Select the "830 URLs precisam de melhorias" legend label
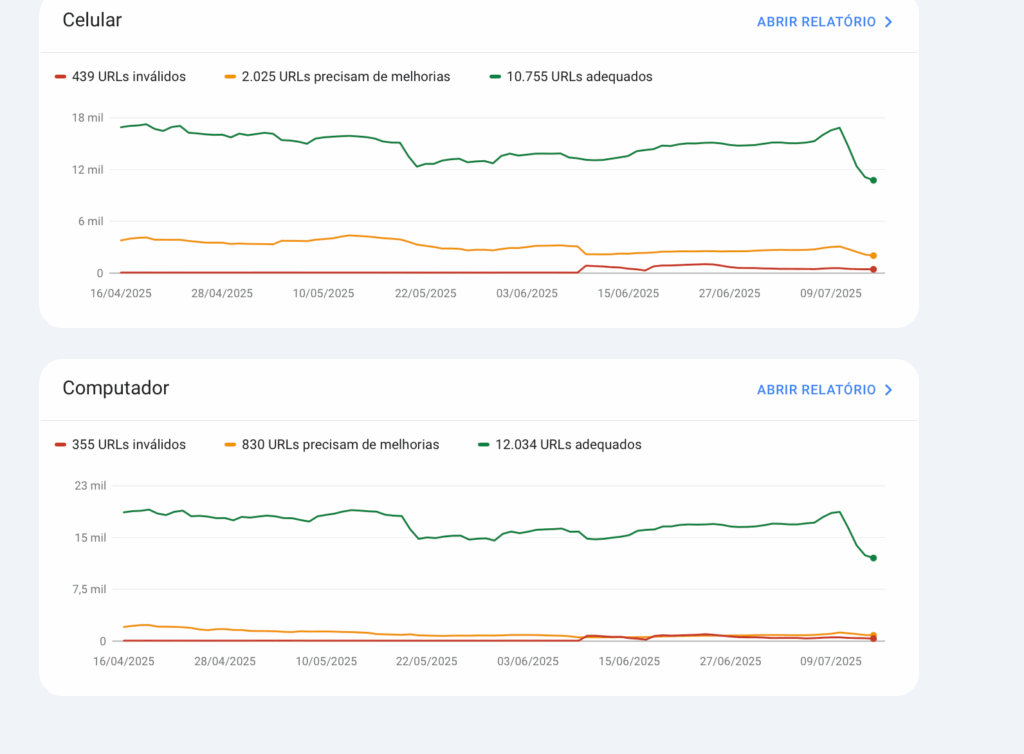Screen dimensions: 1024x754 (x=340, y=445)
